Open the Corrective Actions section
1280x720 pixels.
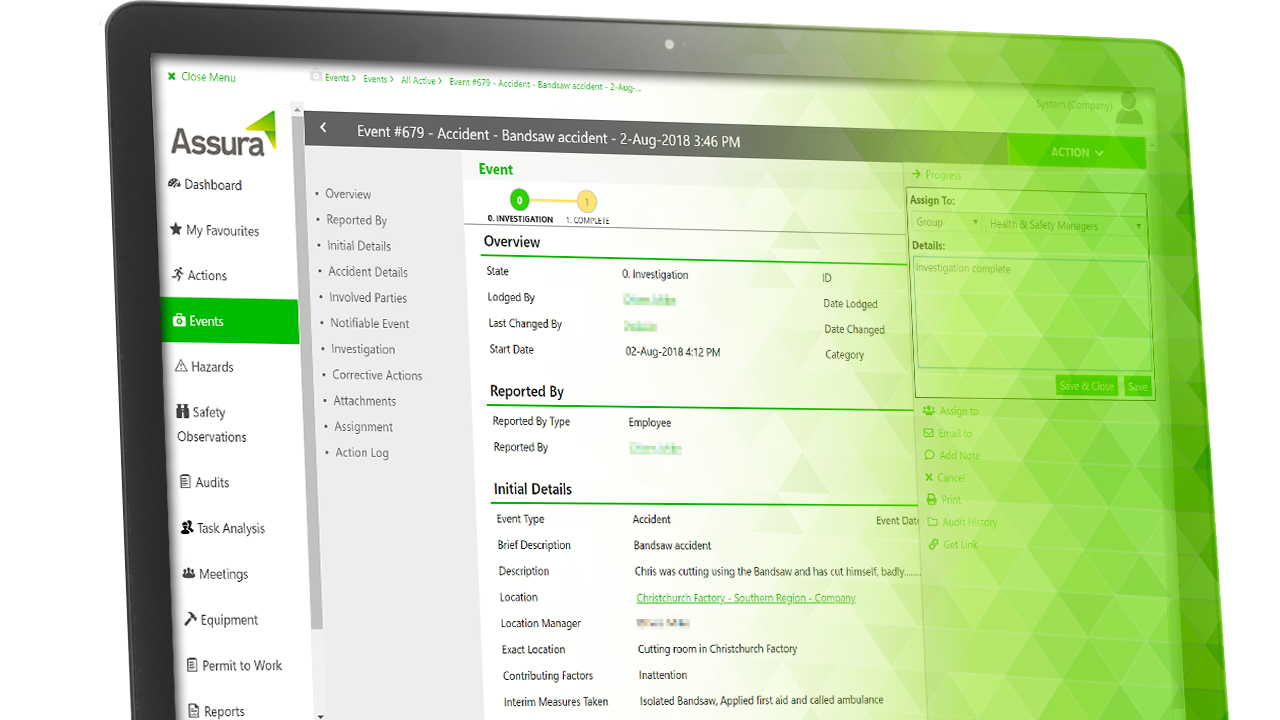(377, 376)
